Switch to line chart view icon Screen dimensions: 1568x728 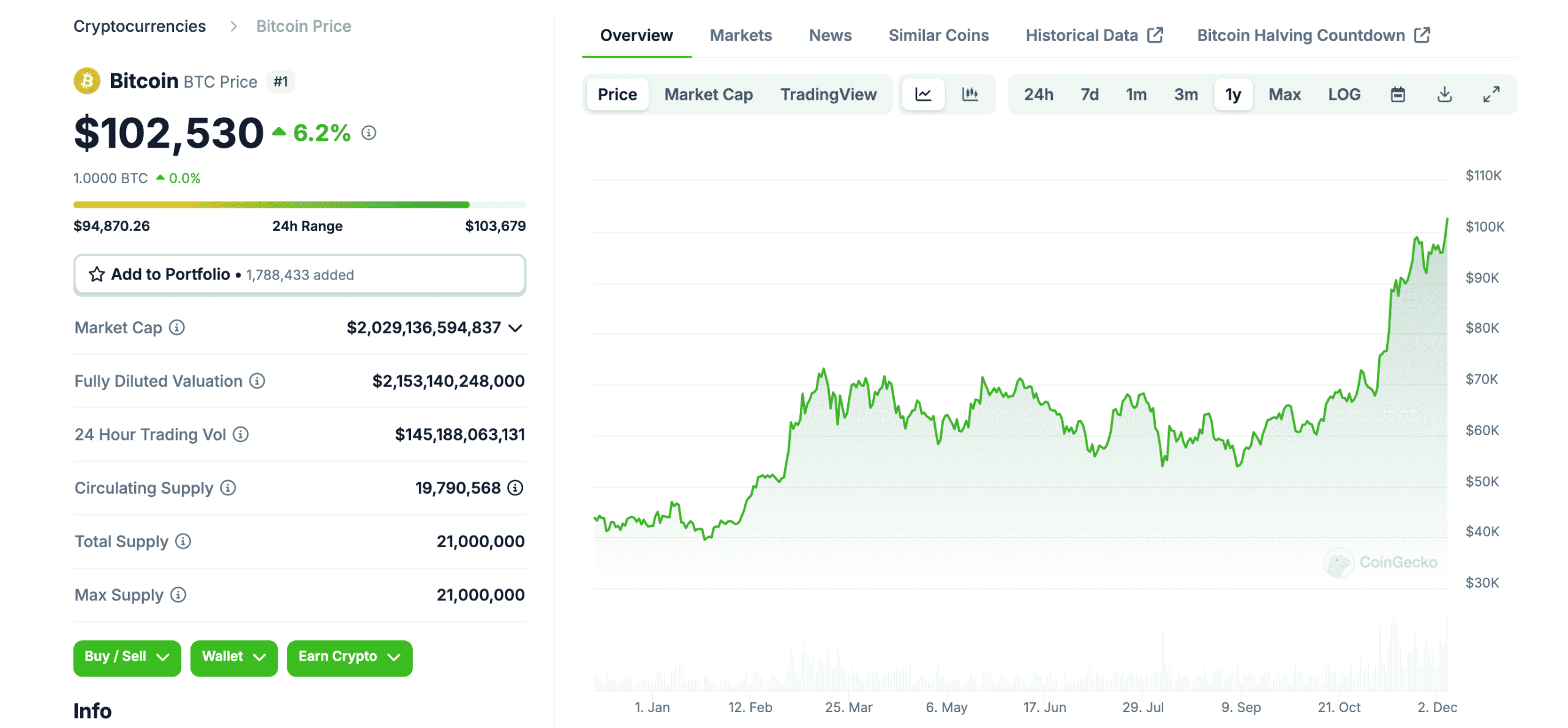coord(923,94)
